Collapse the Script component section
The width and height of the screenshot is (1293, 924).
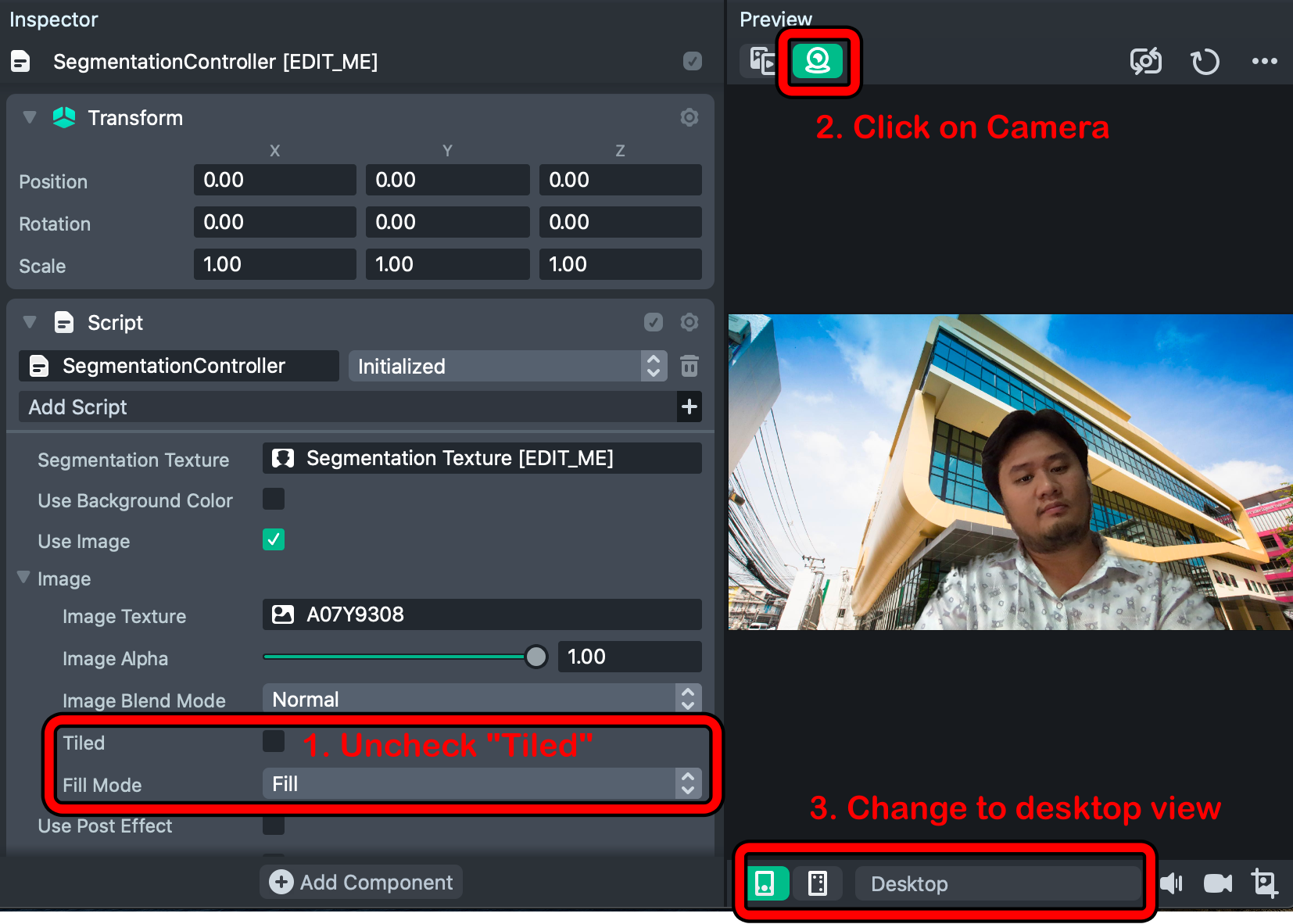[30, 322]
